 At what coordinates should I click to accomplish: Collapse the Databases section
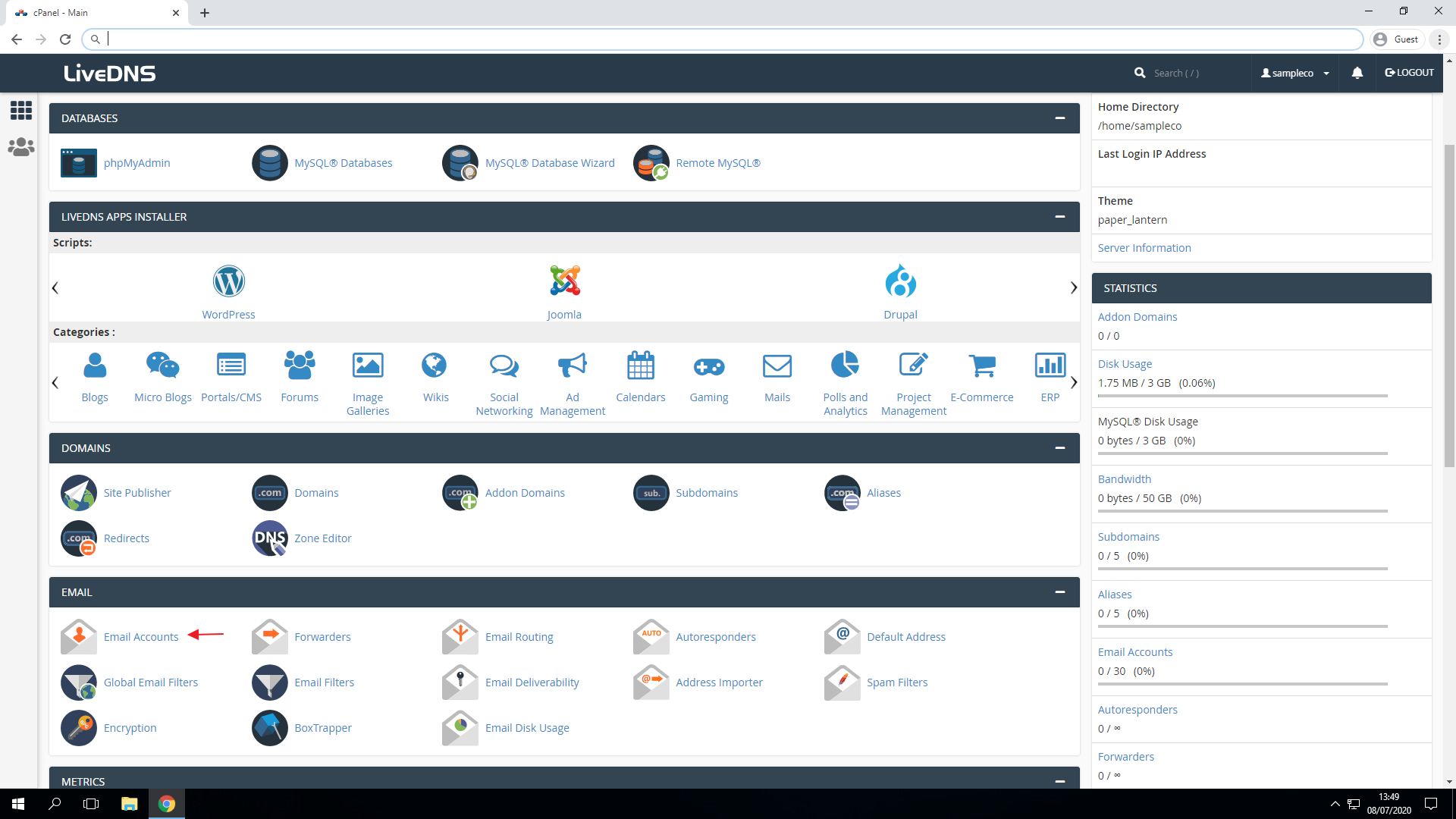(1060, 118)
